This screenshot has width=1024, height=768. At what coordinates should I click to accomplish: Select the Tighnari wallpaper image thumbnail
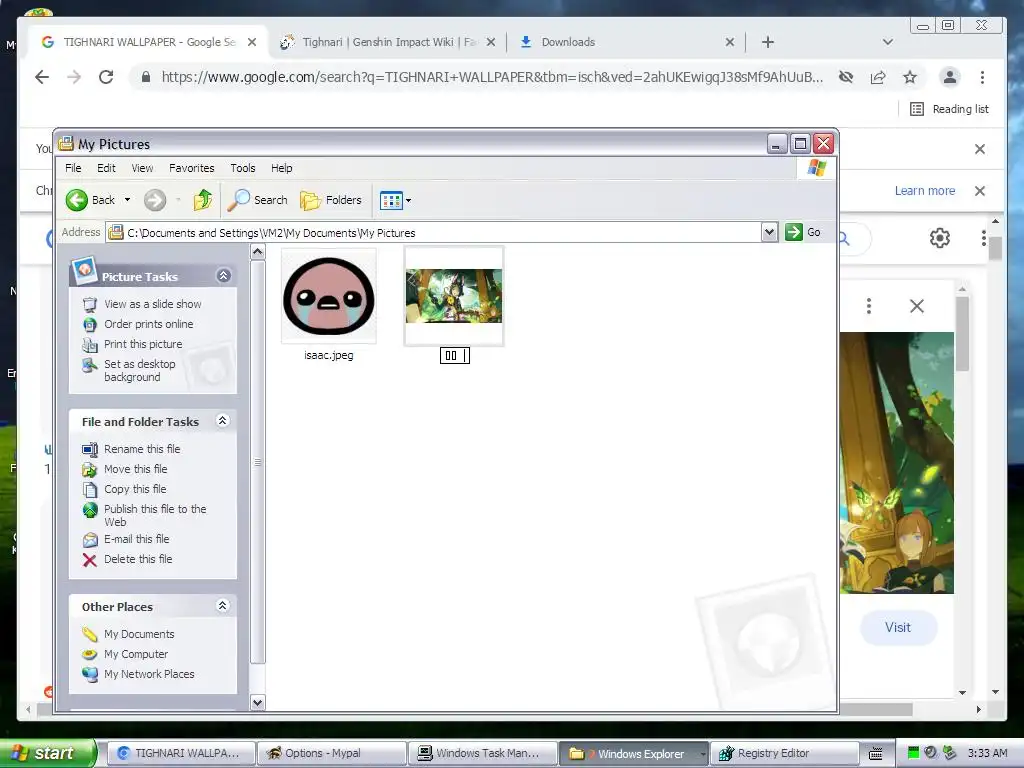coord(454,296)
